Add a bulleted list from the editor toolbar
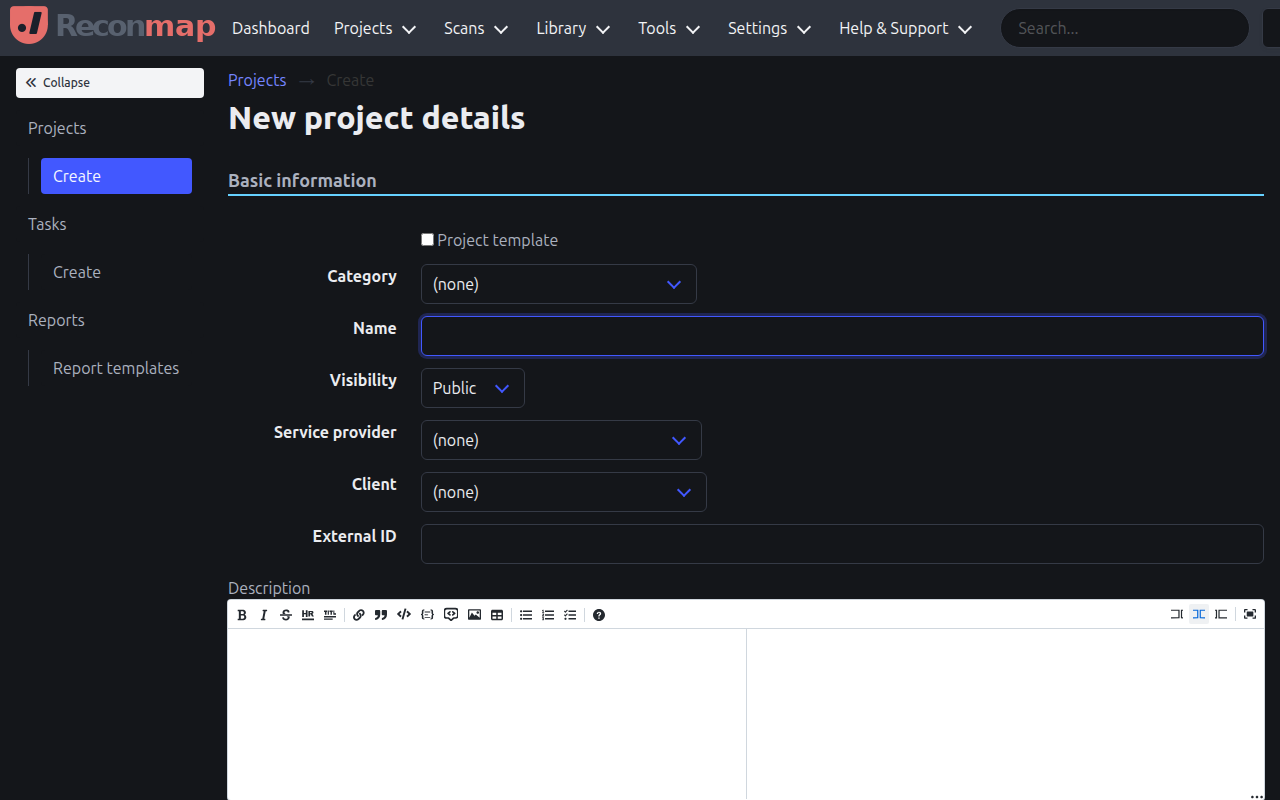 (x=526, y=614)
